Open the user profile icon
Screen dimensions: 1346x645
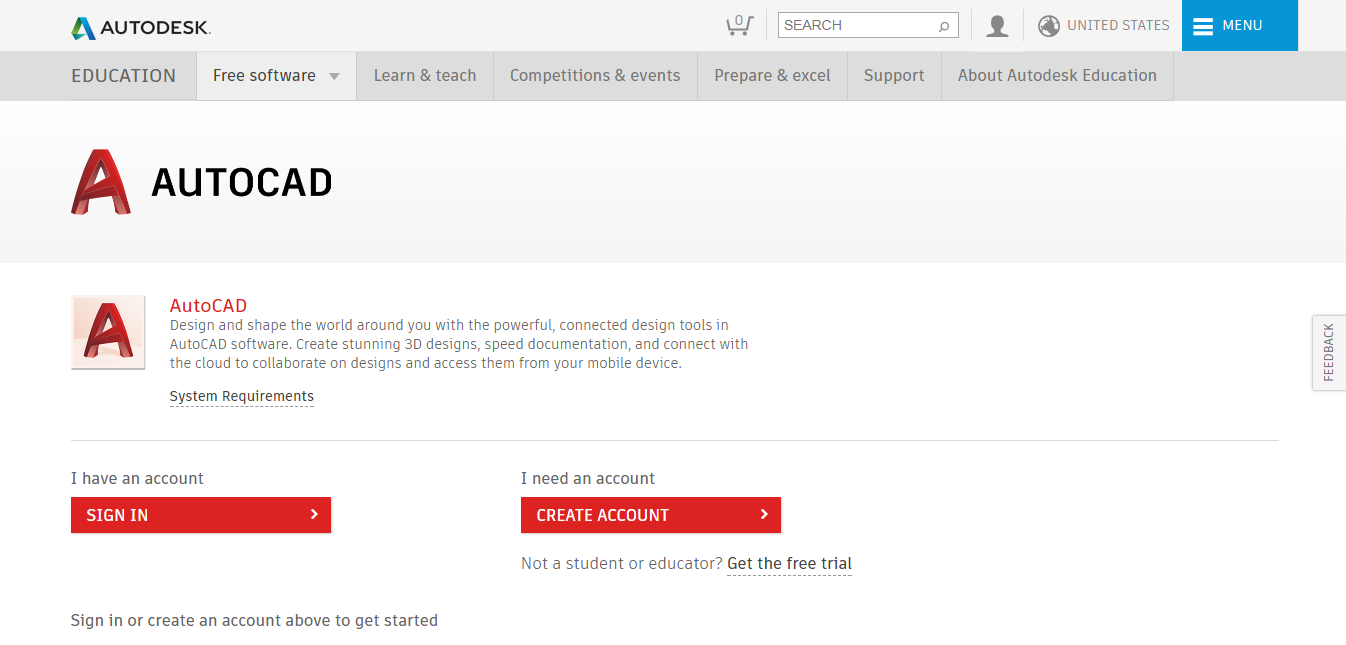[x=997, y=26]
